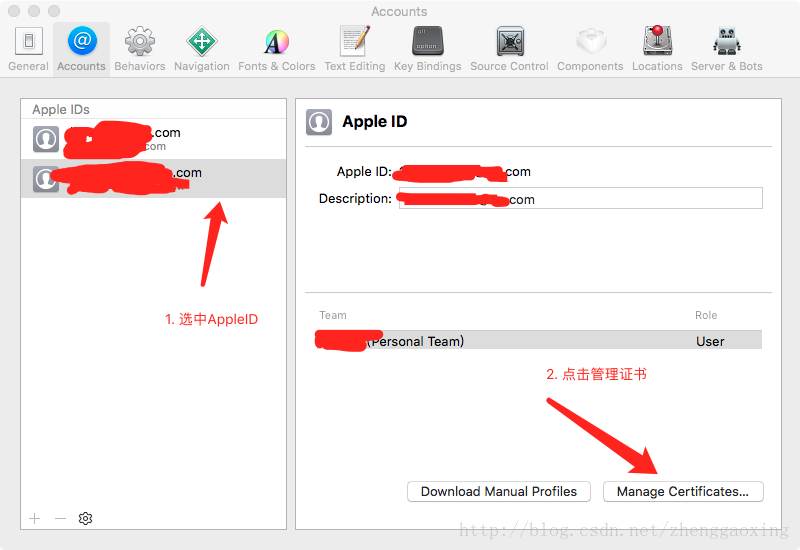Image resolution: width=800 pixels, height=550 pixels.
Task: Click Manage Certificates... button
Action: [683, 491]
